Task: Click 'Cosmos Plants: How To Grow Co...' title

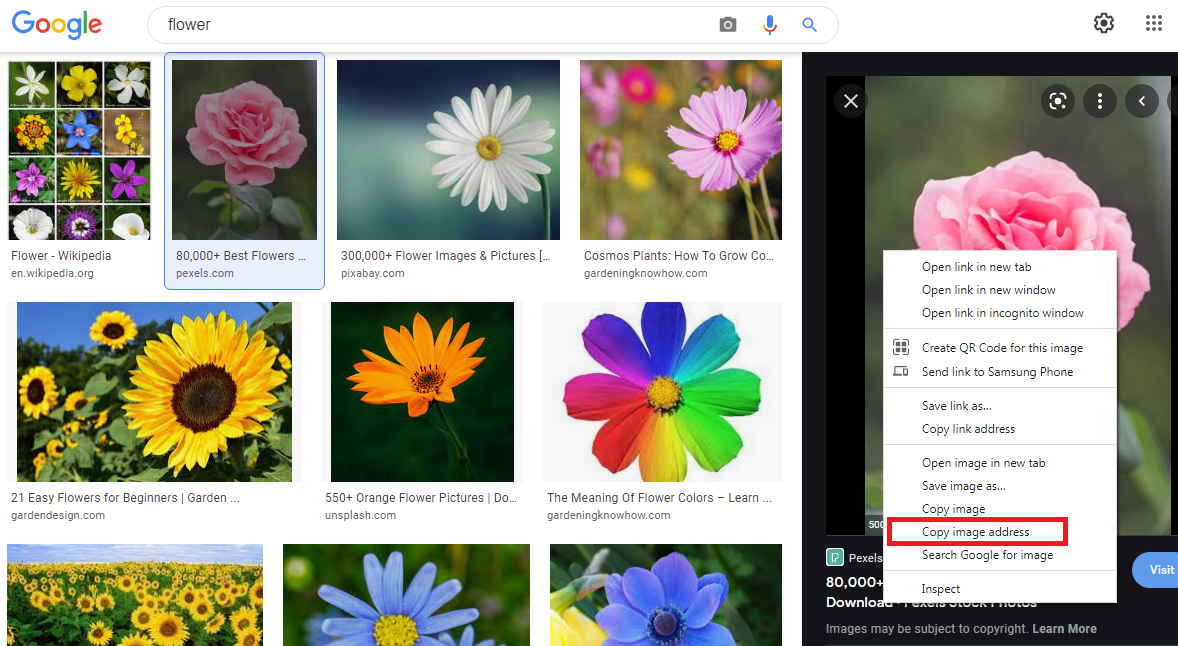Action: point(678,255)
